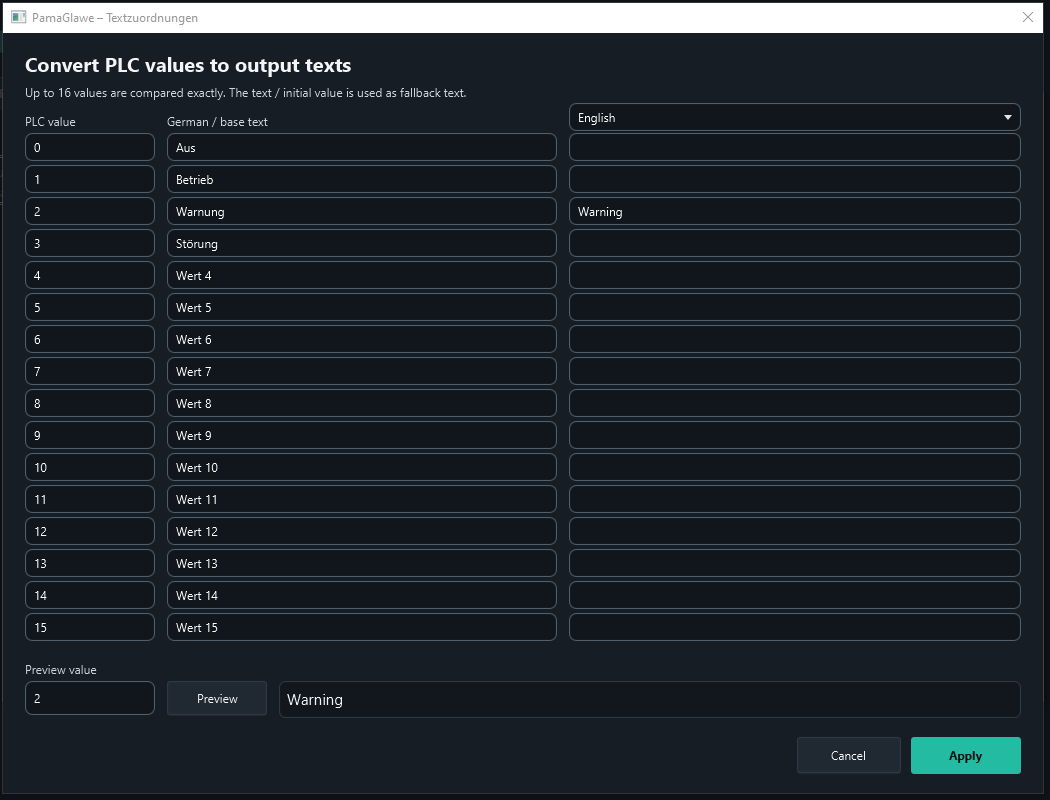Screen dimensions: 1050x800
Task: Click empty English translation field for 'Wert 11'
Action: 794,499
